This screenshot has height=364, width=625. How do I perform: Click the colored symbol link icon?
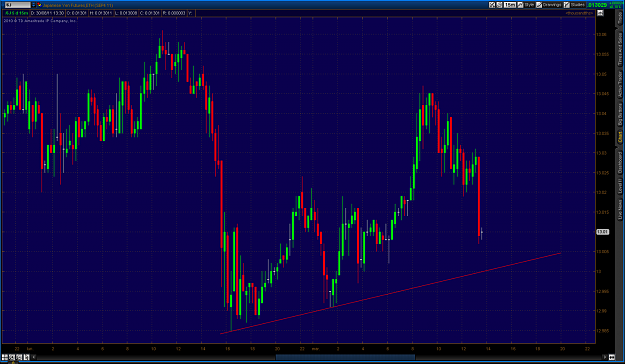(39, 5)
